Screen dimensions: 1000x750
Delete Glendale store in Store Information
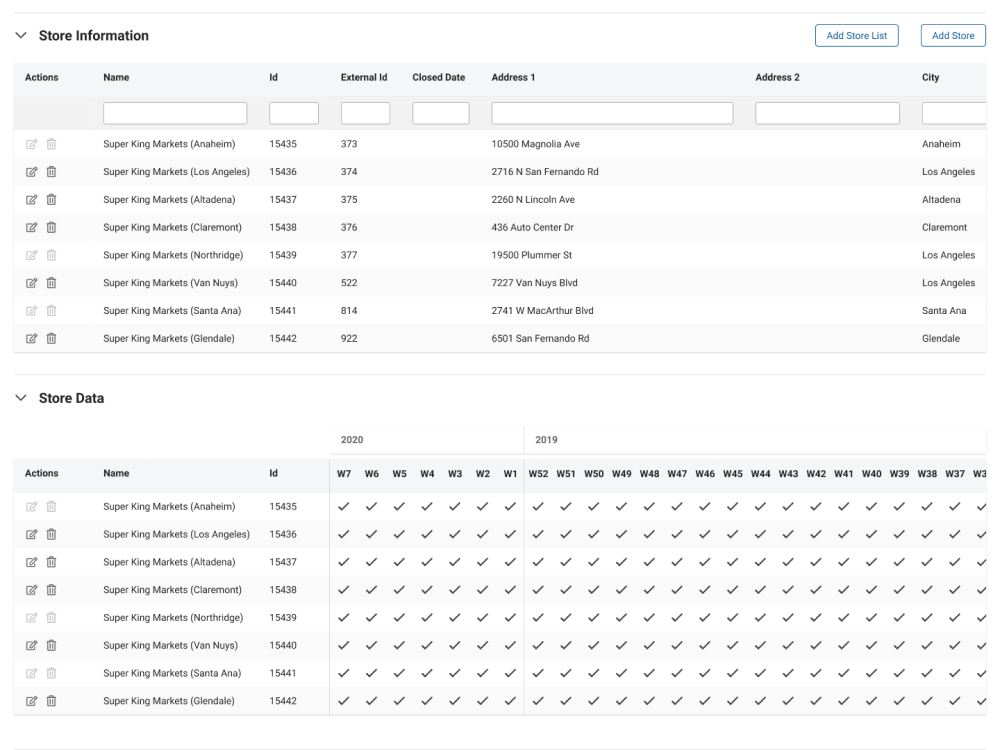pos(52,339)
